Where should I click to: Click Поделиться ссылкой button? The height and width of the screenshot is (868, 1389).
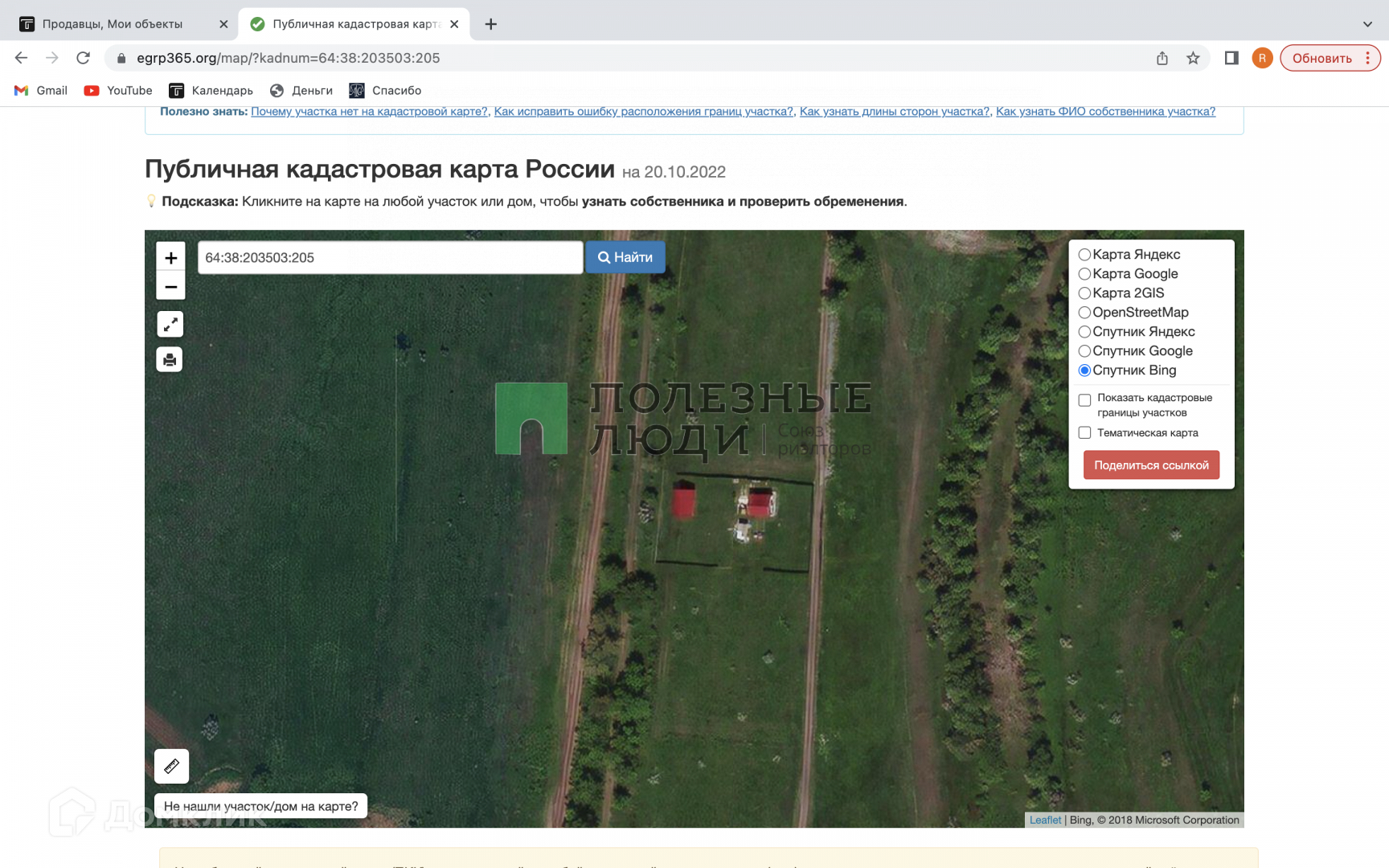point(1151,465)
